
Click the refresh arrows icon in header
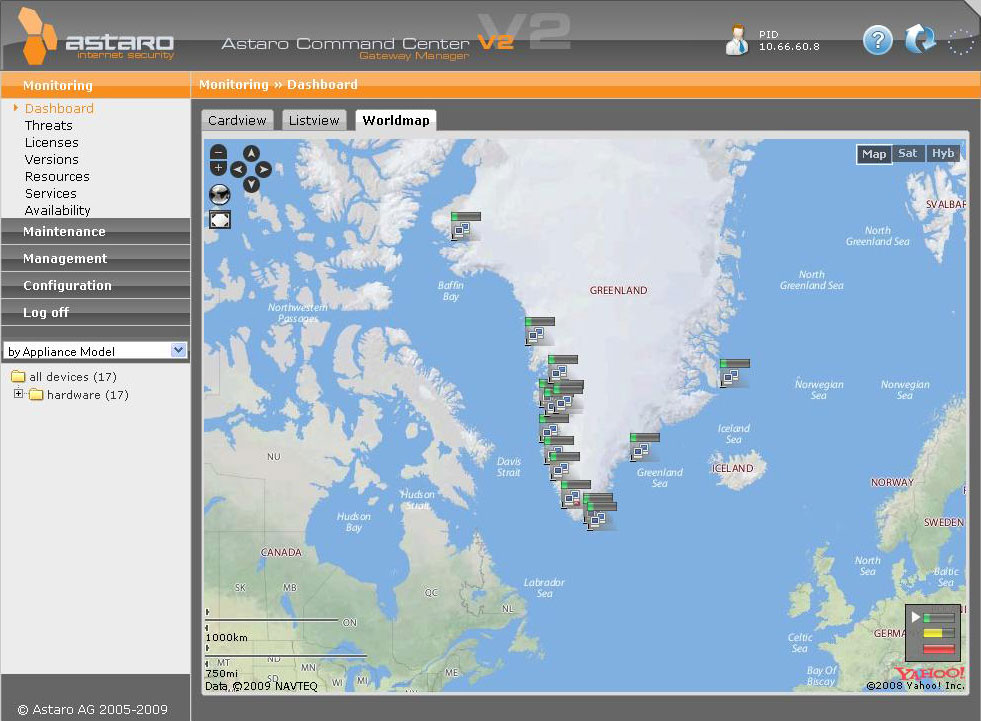point(919,41)
